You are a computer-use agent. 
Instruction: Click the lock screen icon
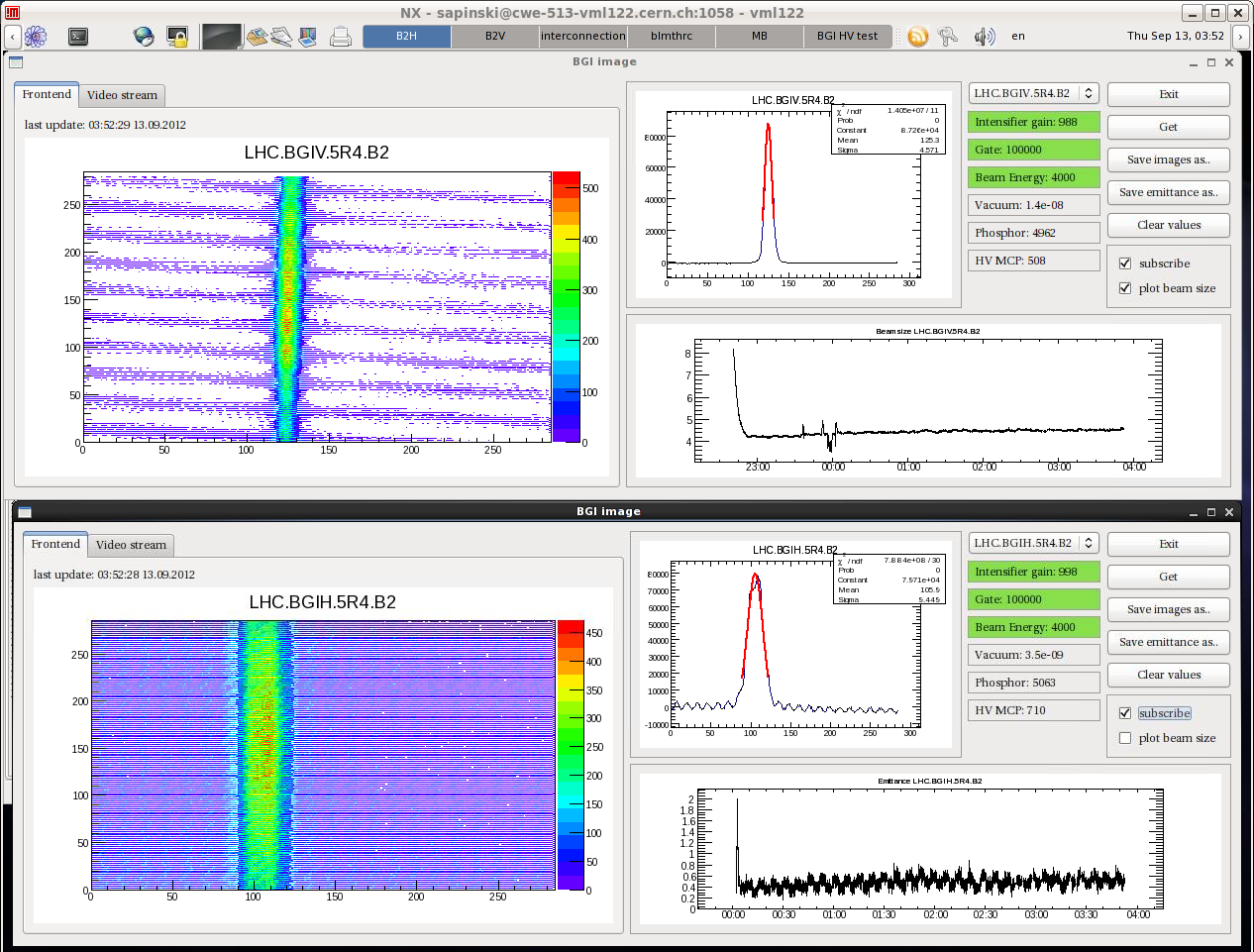177,37
